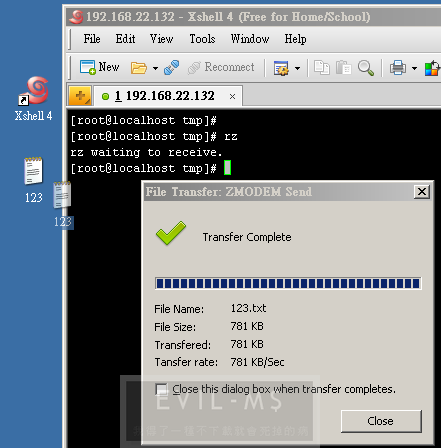Expand the Properties dropdown arrow
Viewport: 441px width, 448px height.
coord(297,68)
